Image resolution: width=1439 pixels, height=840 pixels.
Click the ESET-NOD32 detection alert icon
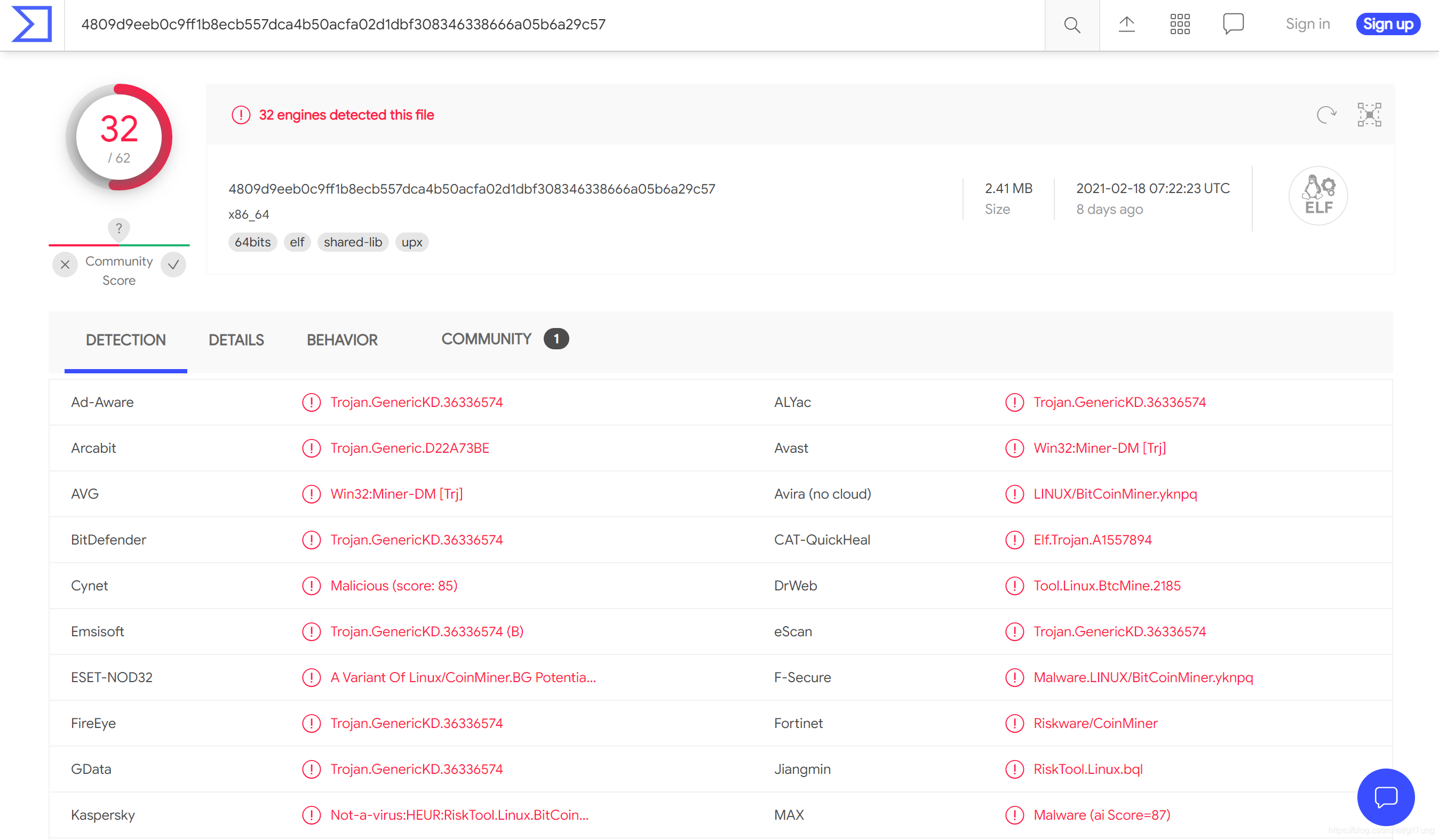[x=311, y=677]
